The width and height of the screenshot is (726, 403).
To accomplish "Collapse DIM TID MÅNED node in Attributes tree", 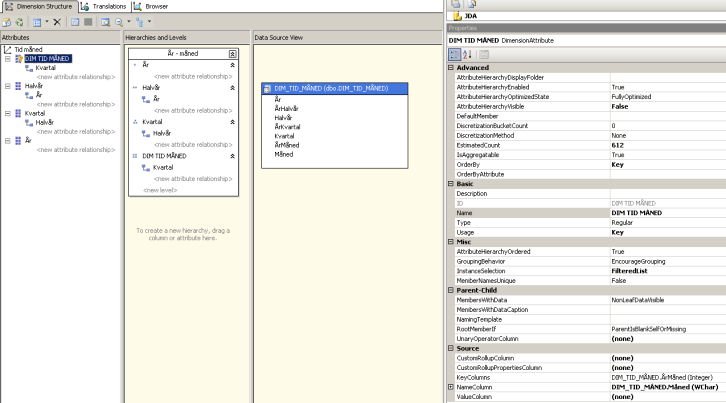I will [8, 59].
